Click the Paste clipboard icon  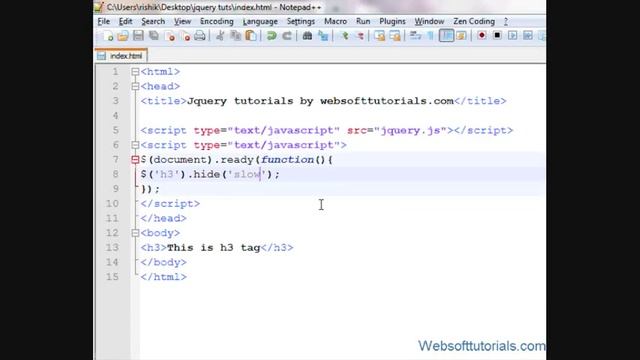point(251,36)
